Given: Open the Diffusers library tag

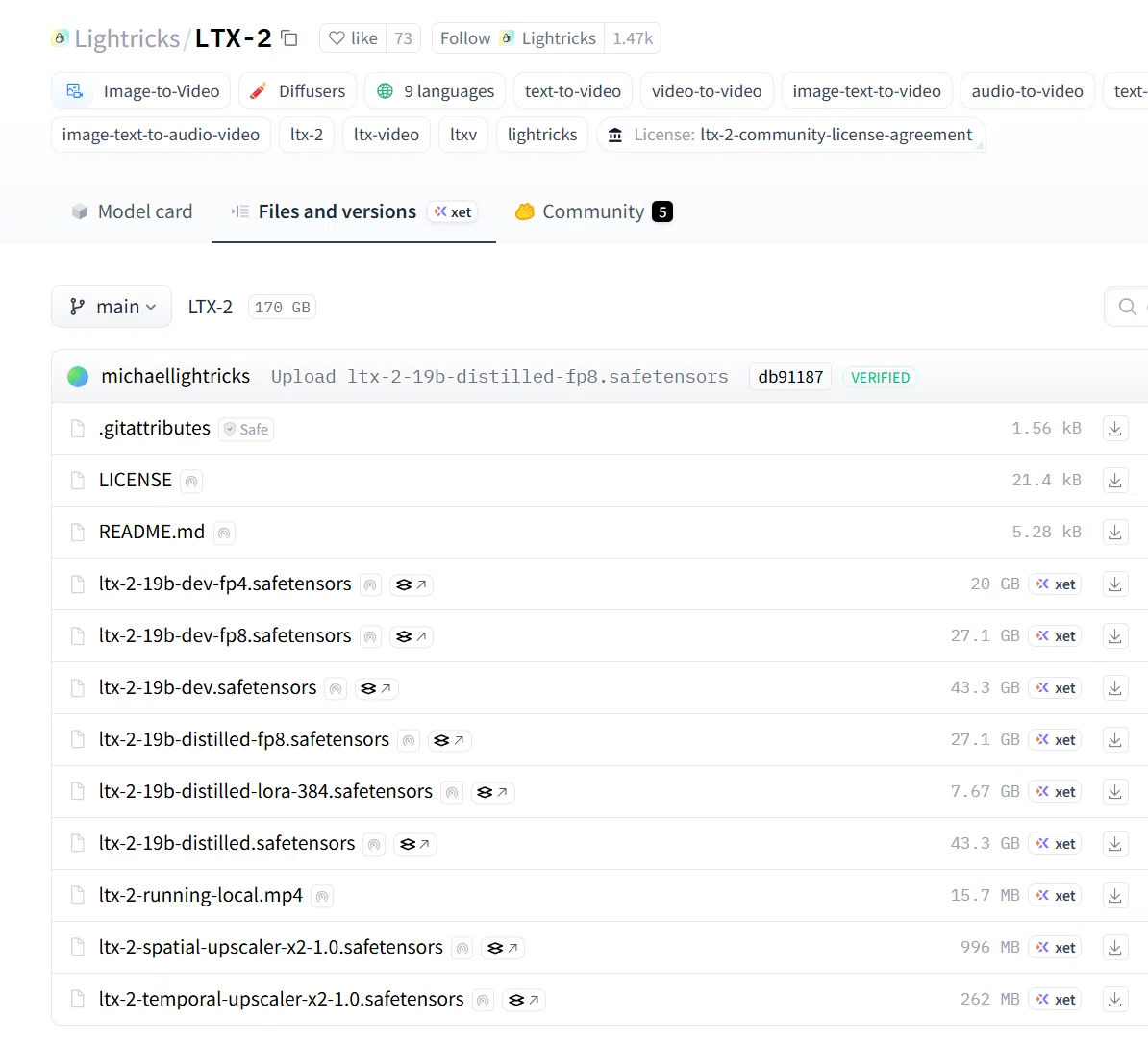Looking at the screenshot, I should click(x=297, y=90).
